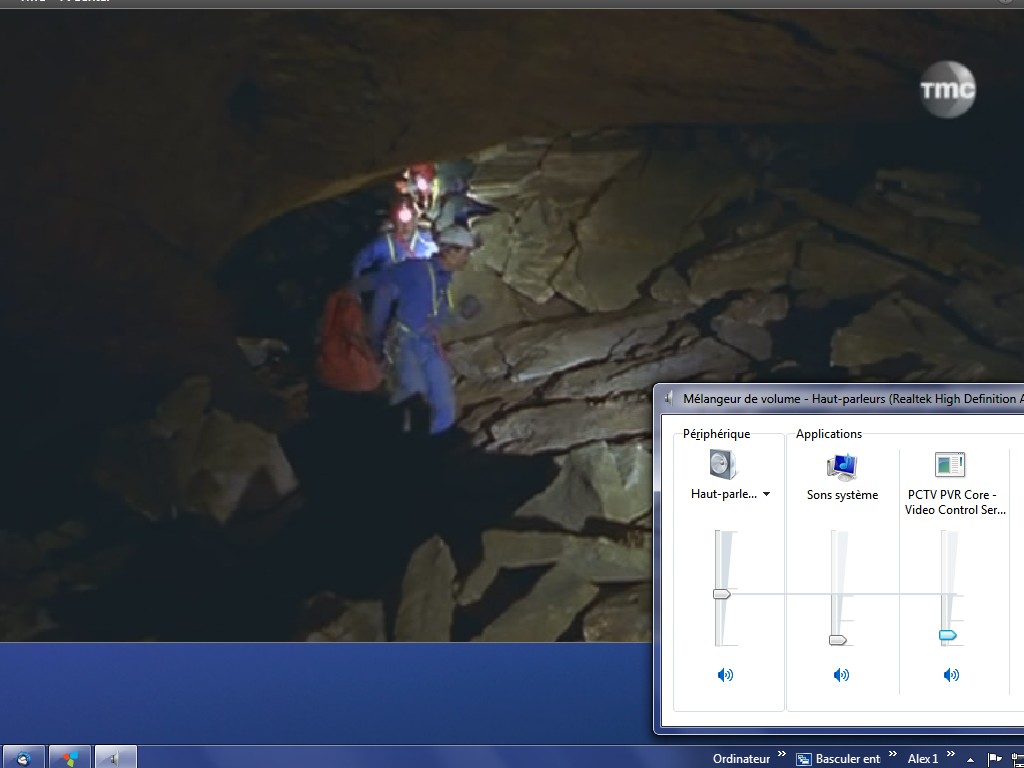Open the first taskbar button with blue icon

(x=23, y=758)
